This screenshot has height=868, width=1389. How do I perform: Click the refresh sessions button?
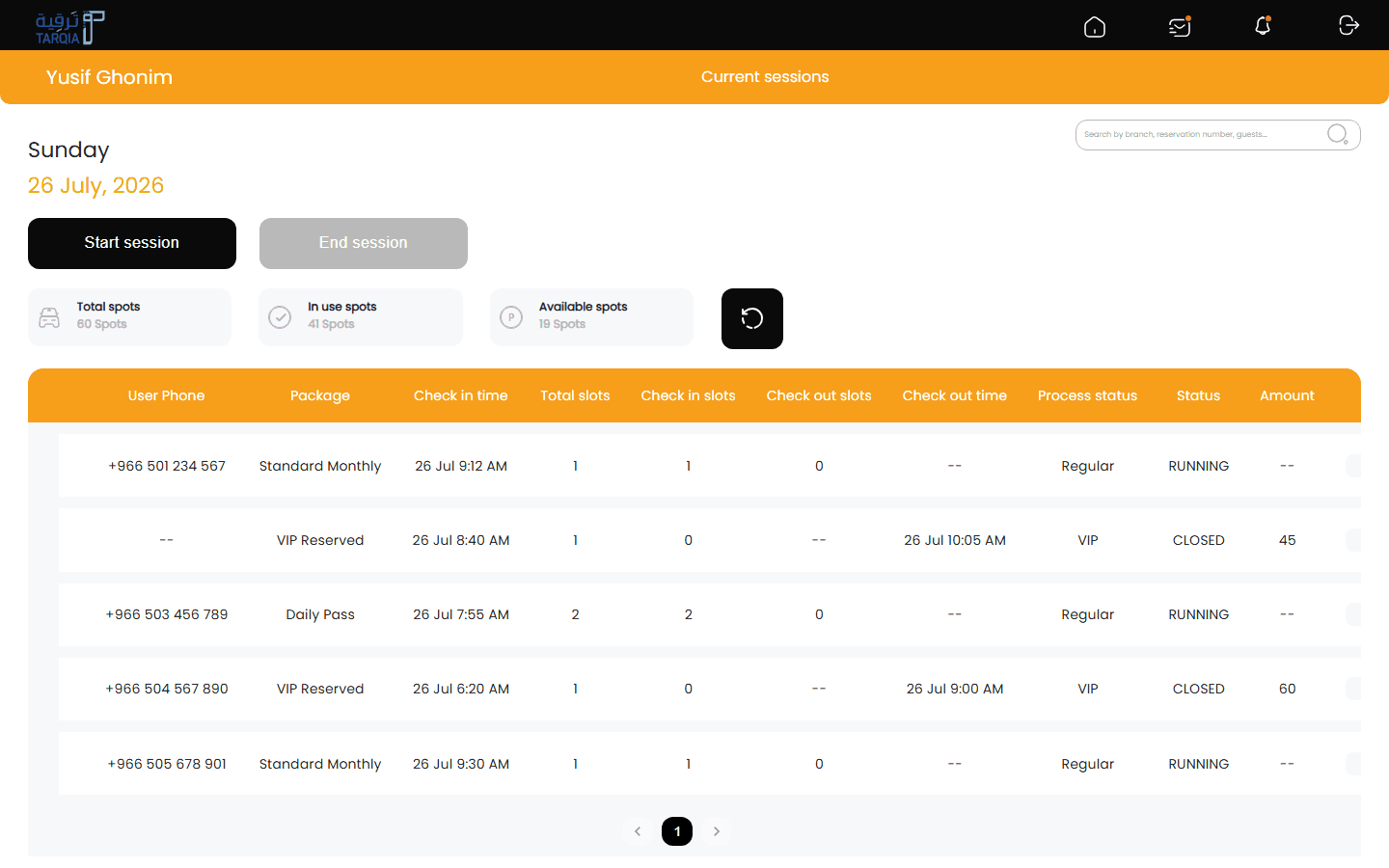click(x=752, y=318)
